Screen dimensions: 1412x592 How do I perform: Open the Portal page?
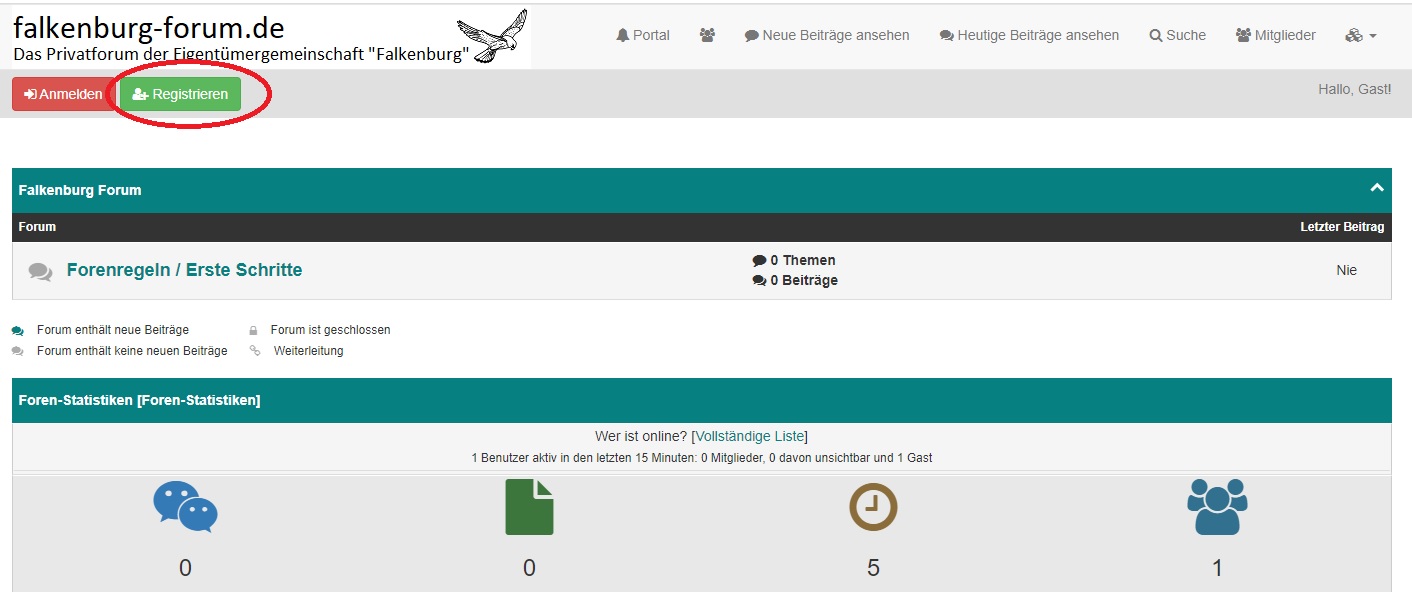coord(643,35)
